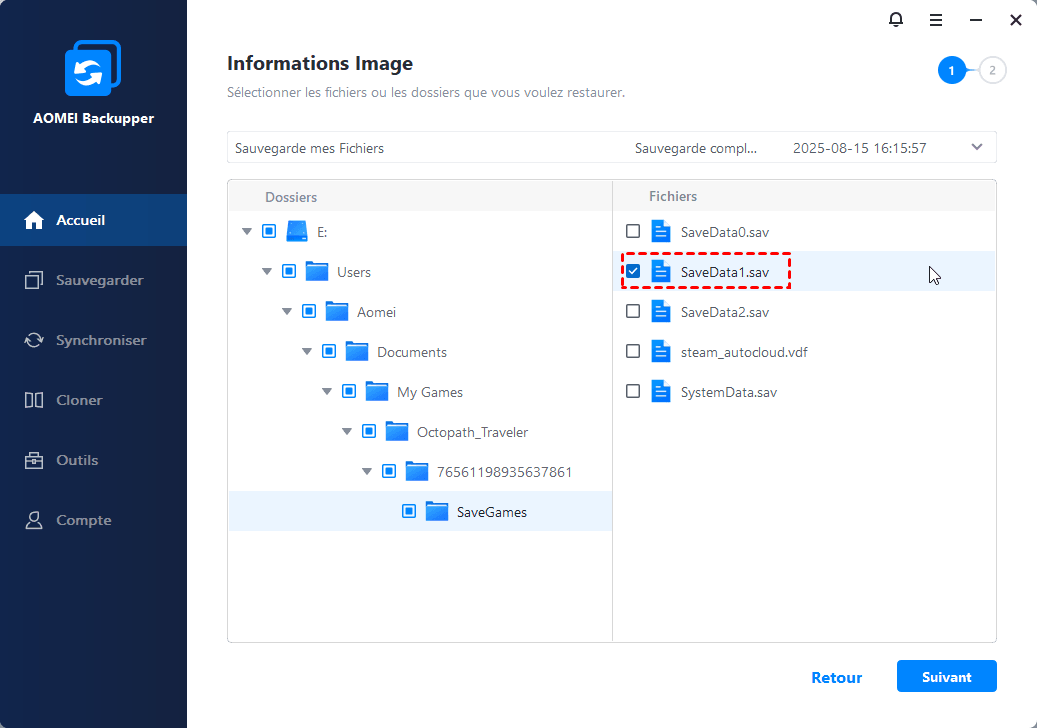Click the SystemData.sav file icon

661,391
